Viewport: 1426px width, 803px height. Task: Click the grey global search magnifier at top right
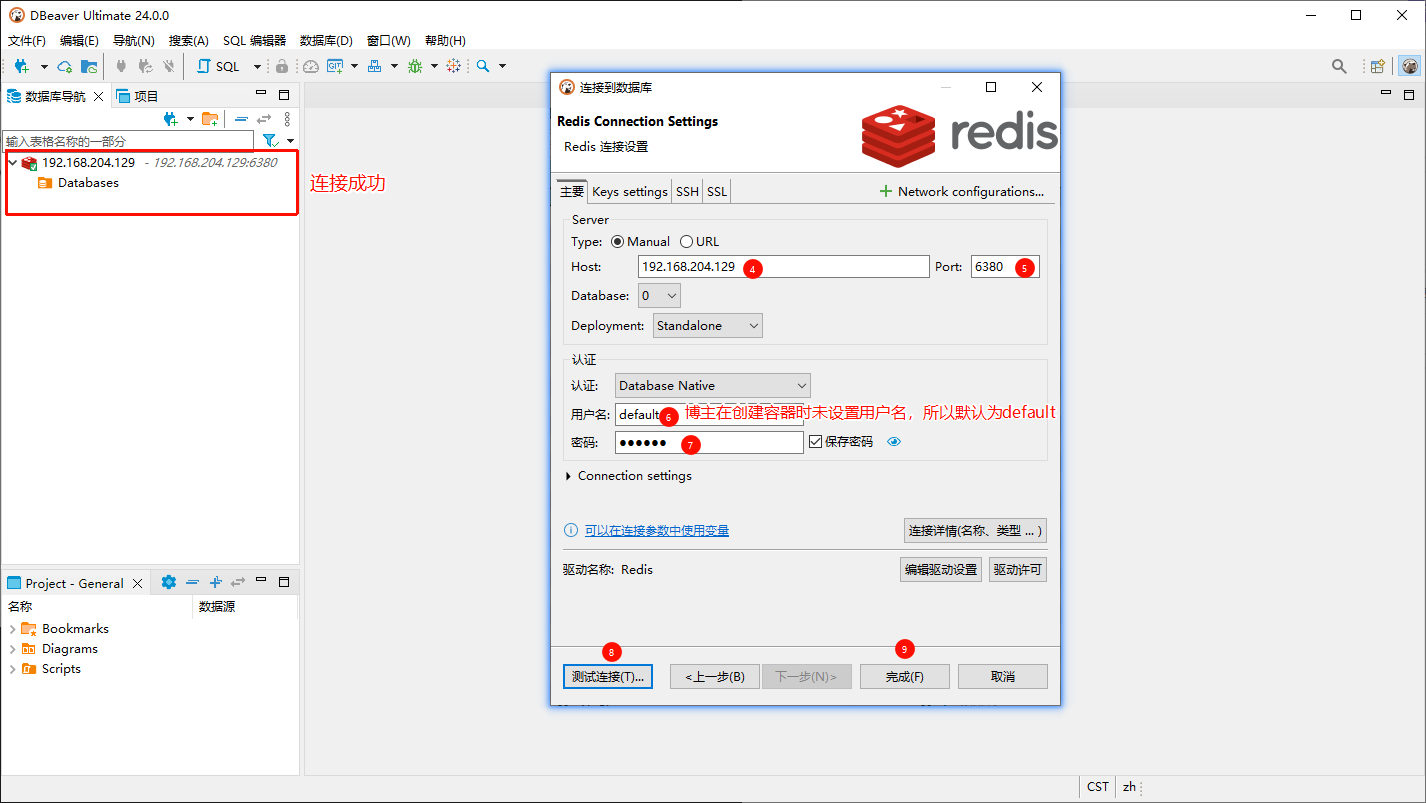1339,66
